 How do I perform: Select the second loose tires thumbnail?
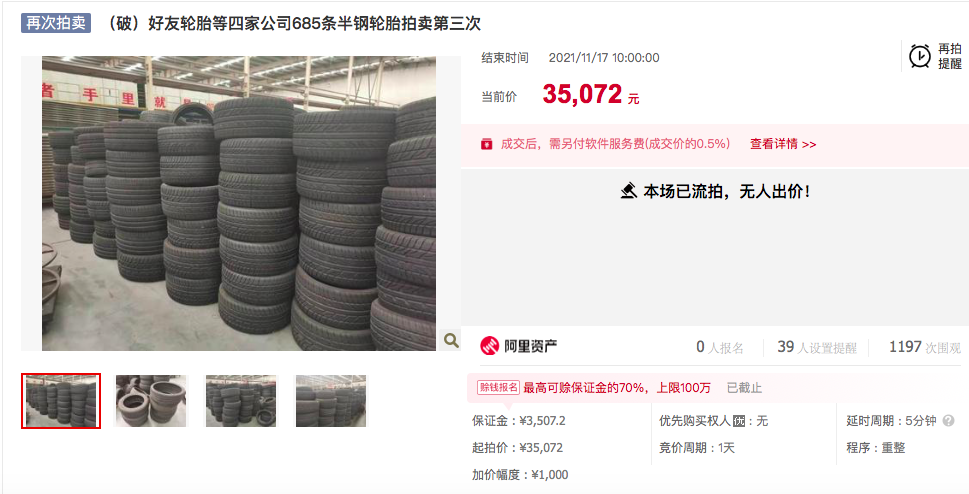click(151, 401)
